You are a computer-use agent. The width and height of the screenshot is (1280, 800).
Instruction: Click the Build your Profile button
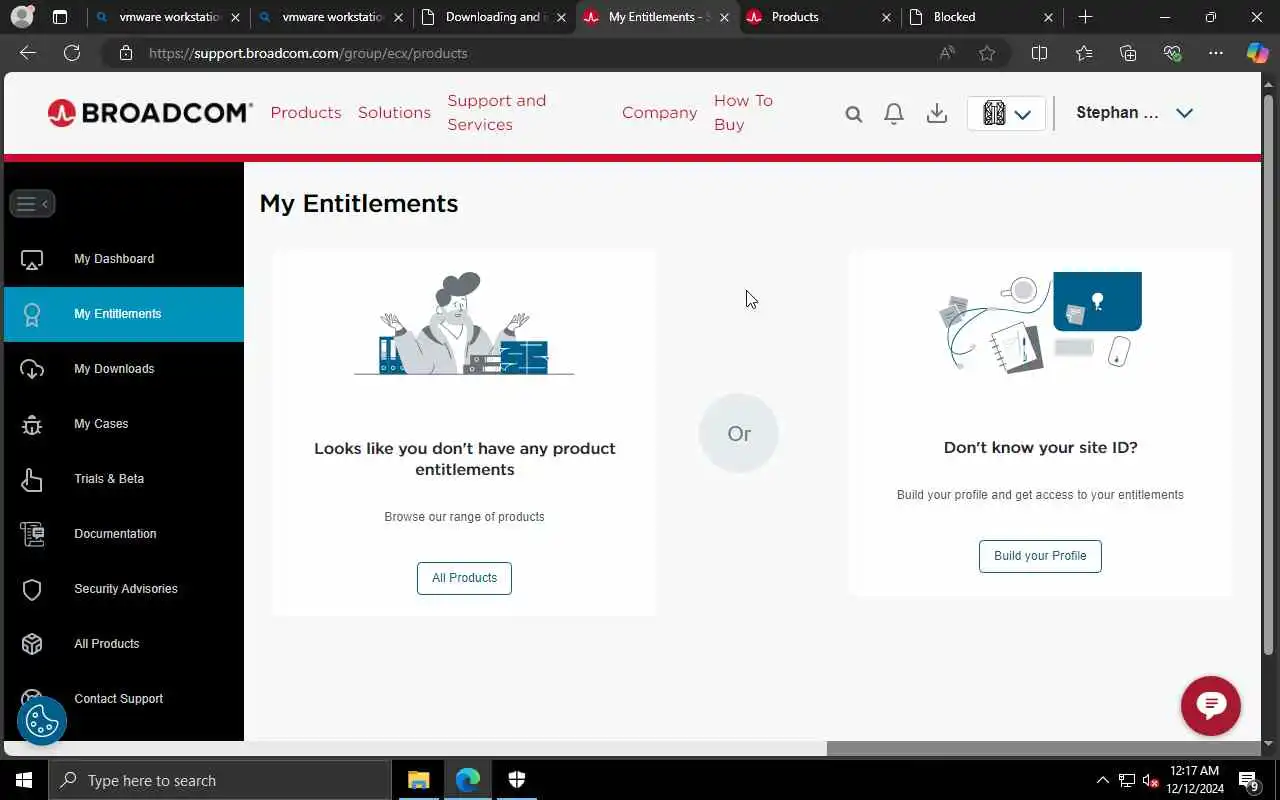pos(1040,556)
